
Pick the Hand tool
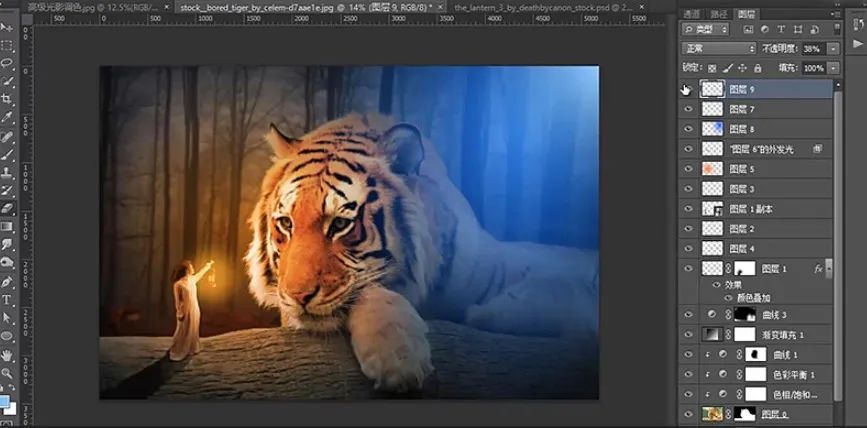point(7,354)
